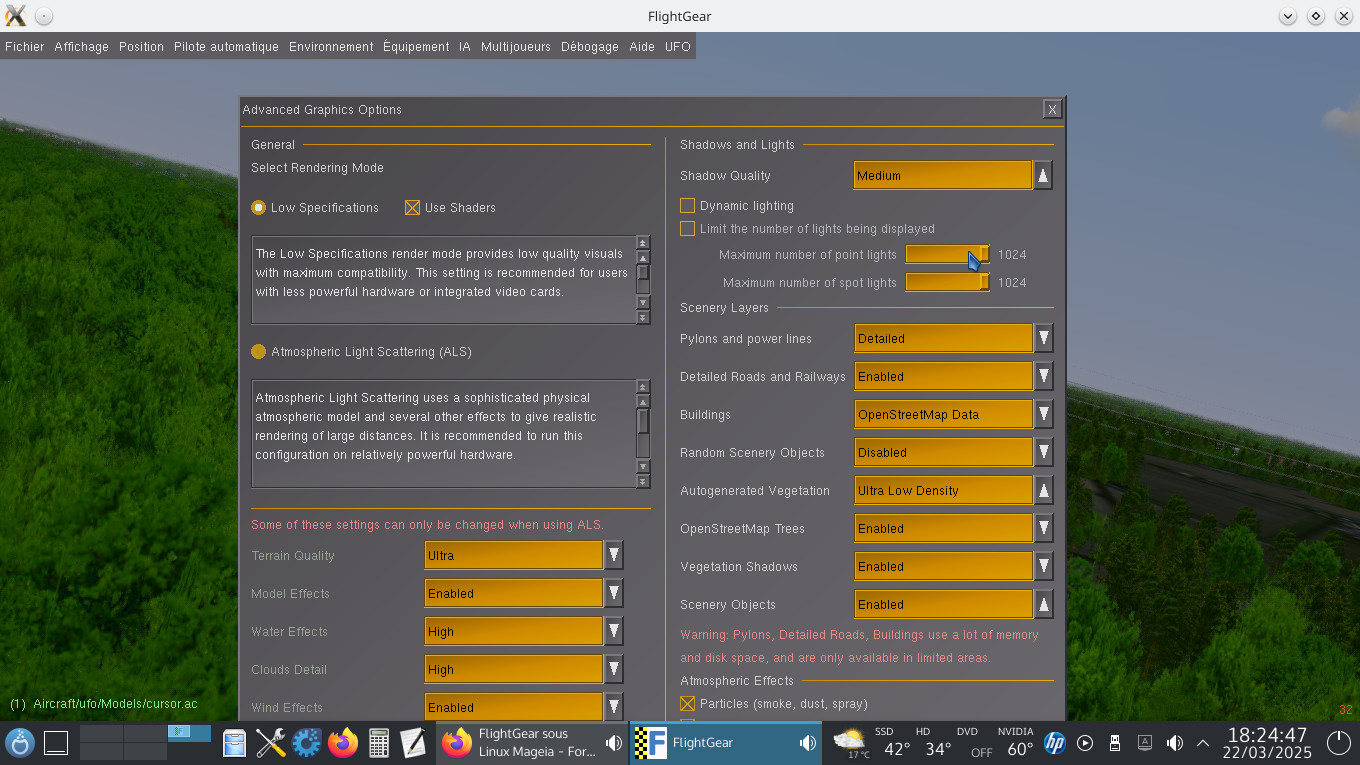Open the Fichier menu
The height and width of the screenshot is (765, 1360).
coord(25,47)
